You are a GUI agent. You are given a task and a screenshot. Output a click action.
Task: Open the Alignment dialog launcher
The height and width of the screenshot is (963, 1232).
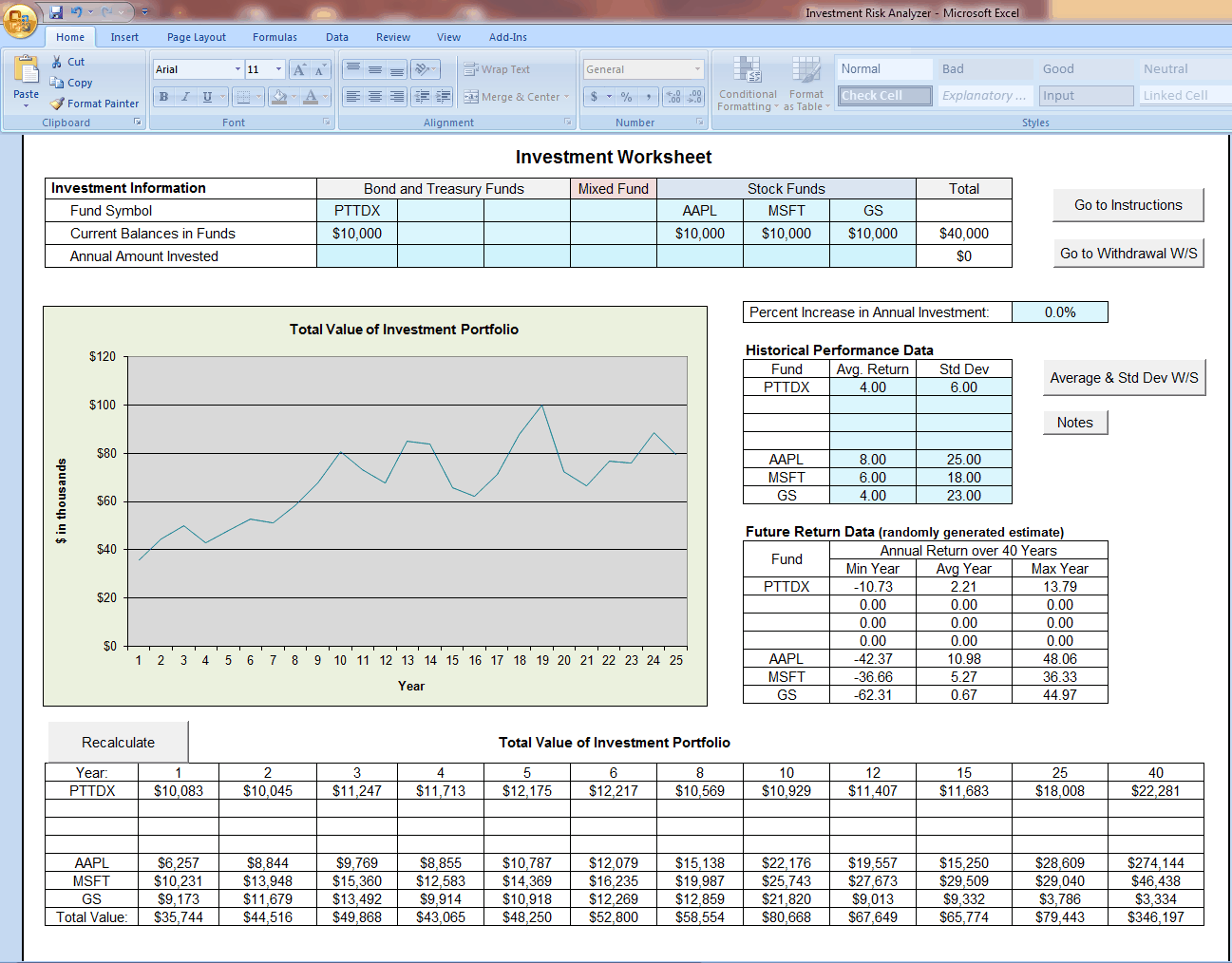coord(568,123)
